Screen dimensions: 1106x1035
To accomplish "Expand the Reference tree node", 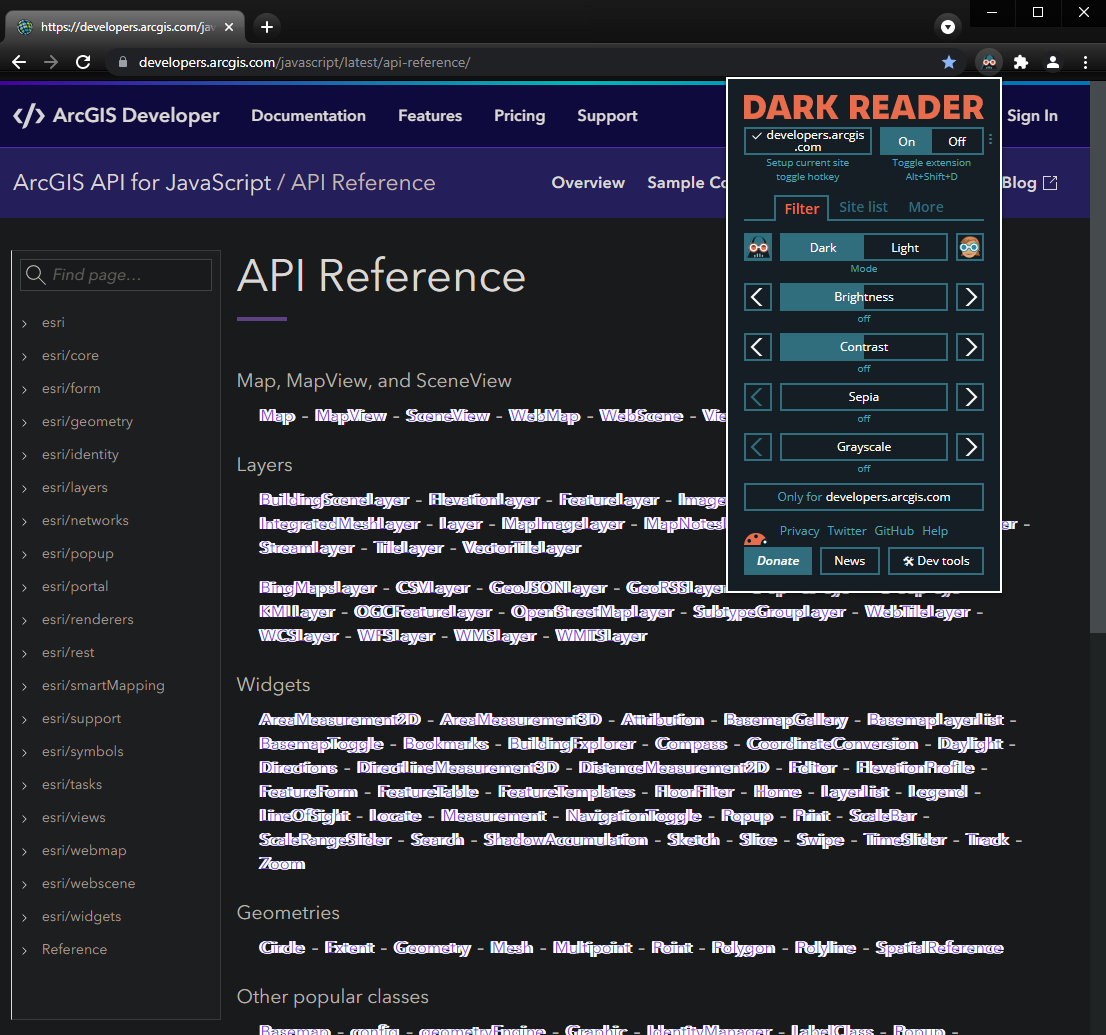I will coord(25,950).
